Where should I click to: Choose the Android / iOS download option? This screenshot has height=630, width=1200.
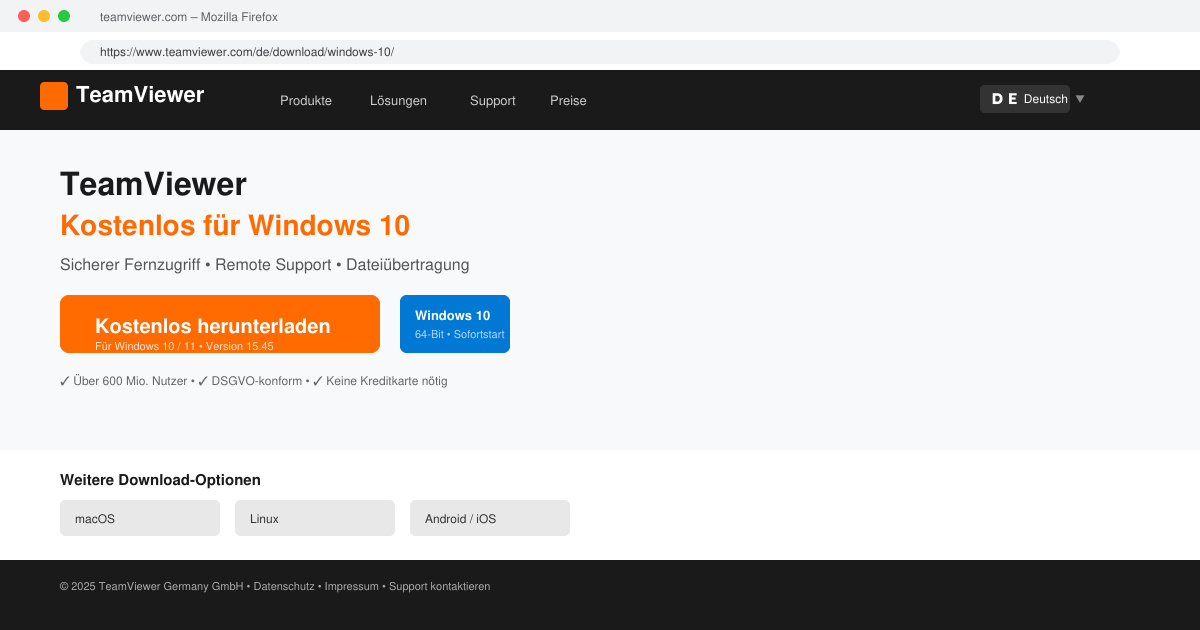[x=490, y=518]
